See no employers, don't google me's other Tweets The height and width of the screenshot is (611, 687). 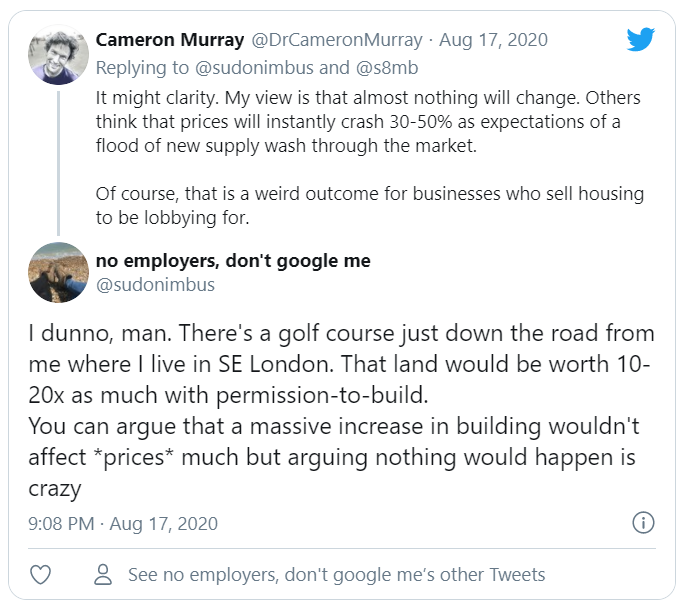tap(336, 575)
